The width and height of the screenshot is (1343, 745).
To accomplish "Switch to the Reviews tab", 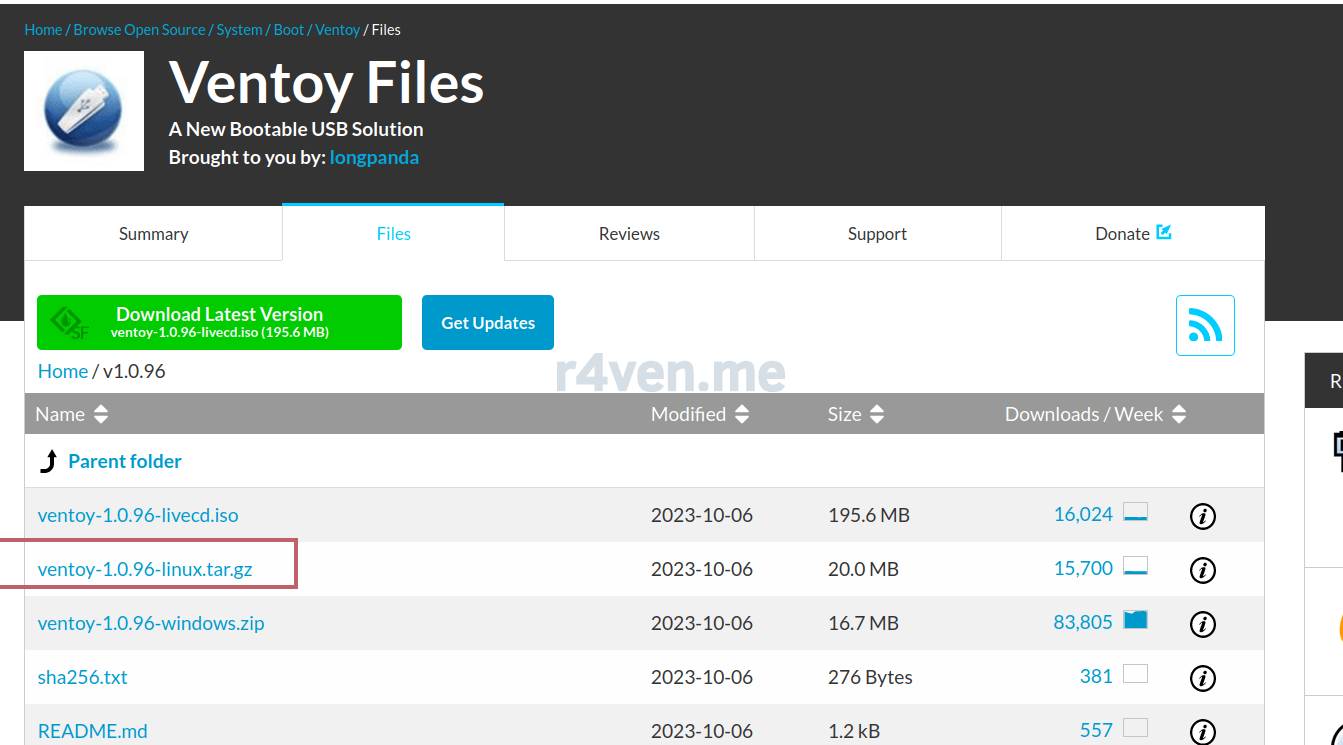I will pos(629,234).
